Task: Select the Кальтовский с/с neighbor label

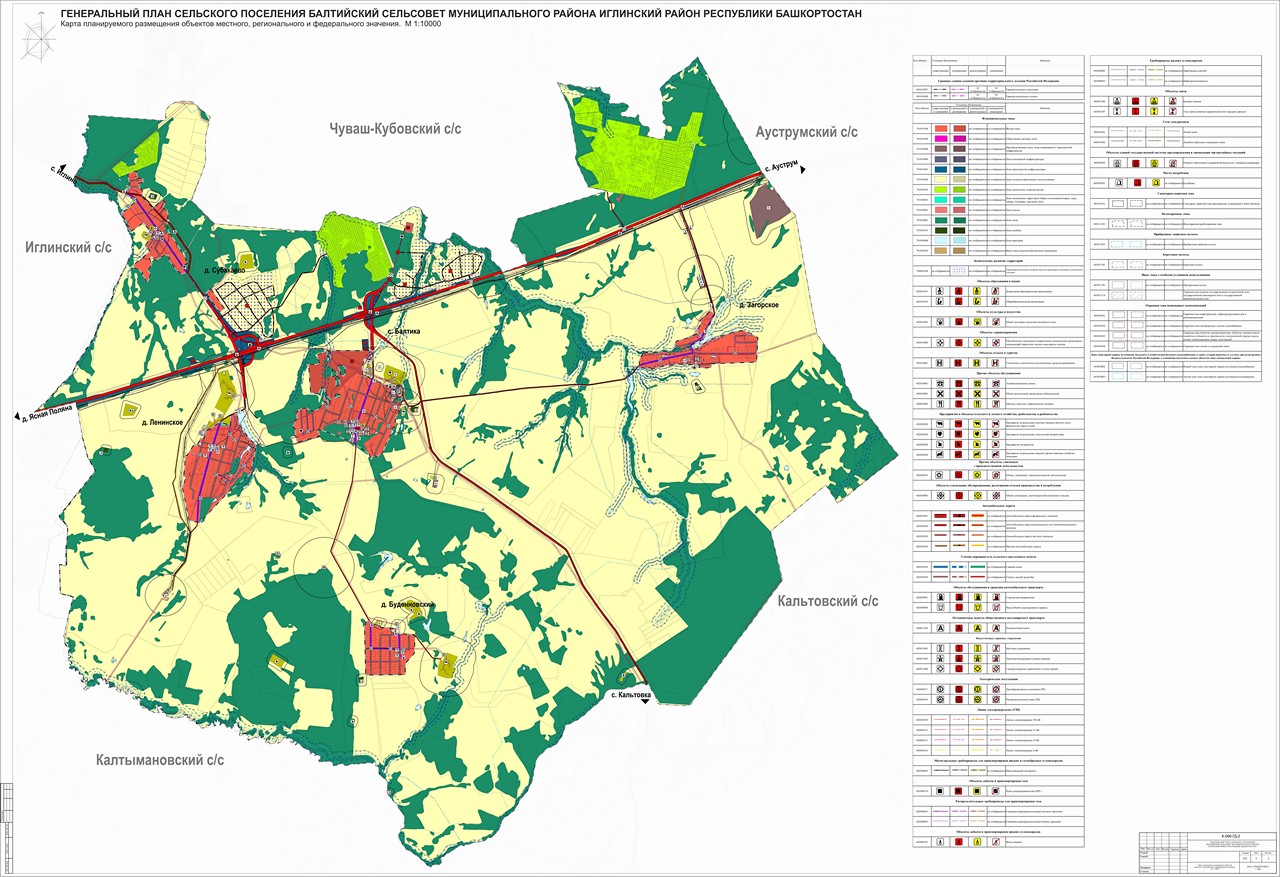Action: 828,601
